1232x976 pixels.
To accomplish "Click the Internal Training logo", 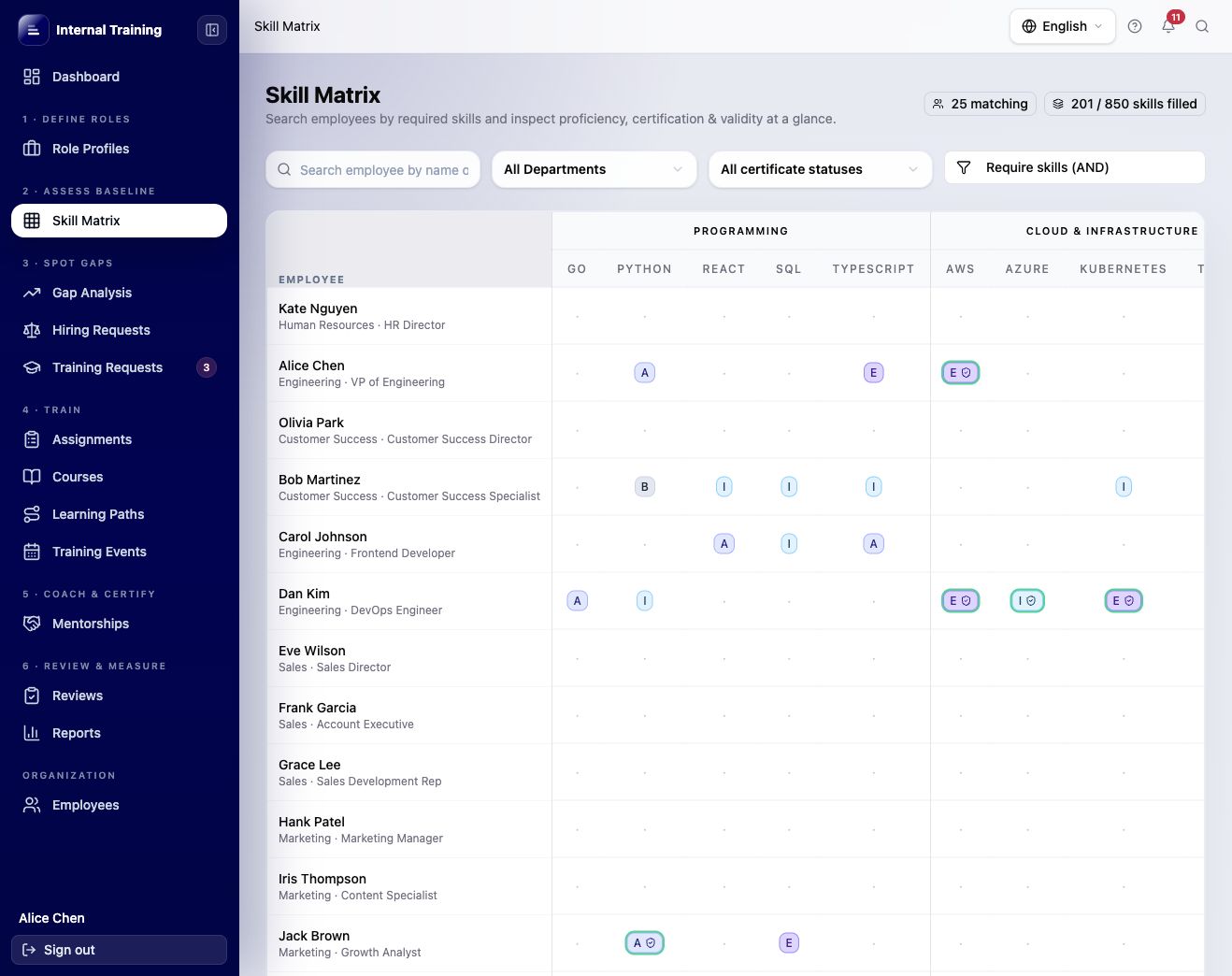I will (x=34, y=30).
